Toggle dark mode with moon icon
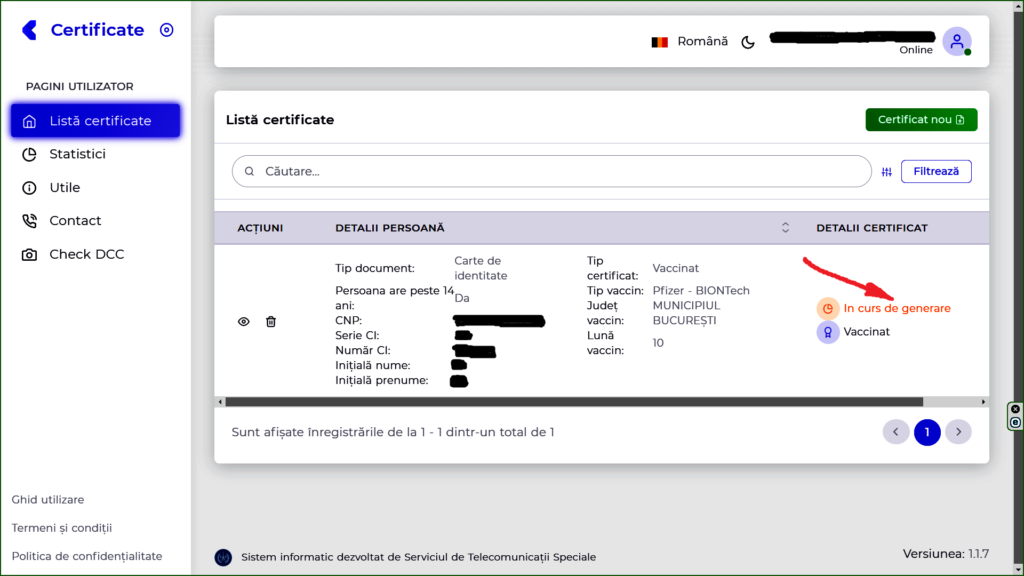1024x576 pixels. 747,42
